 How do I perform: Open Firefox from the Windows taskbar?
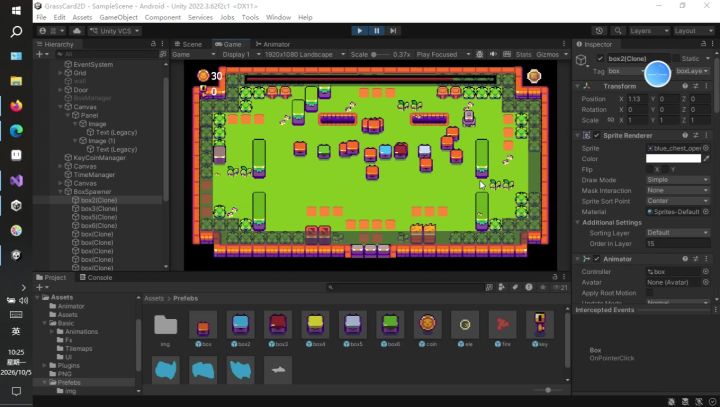tap(16, 106)
